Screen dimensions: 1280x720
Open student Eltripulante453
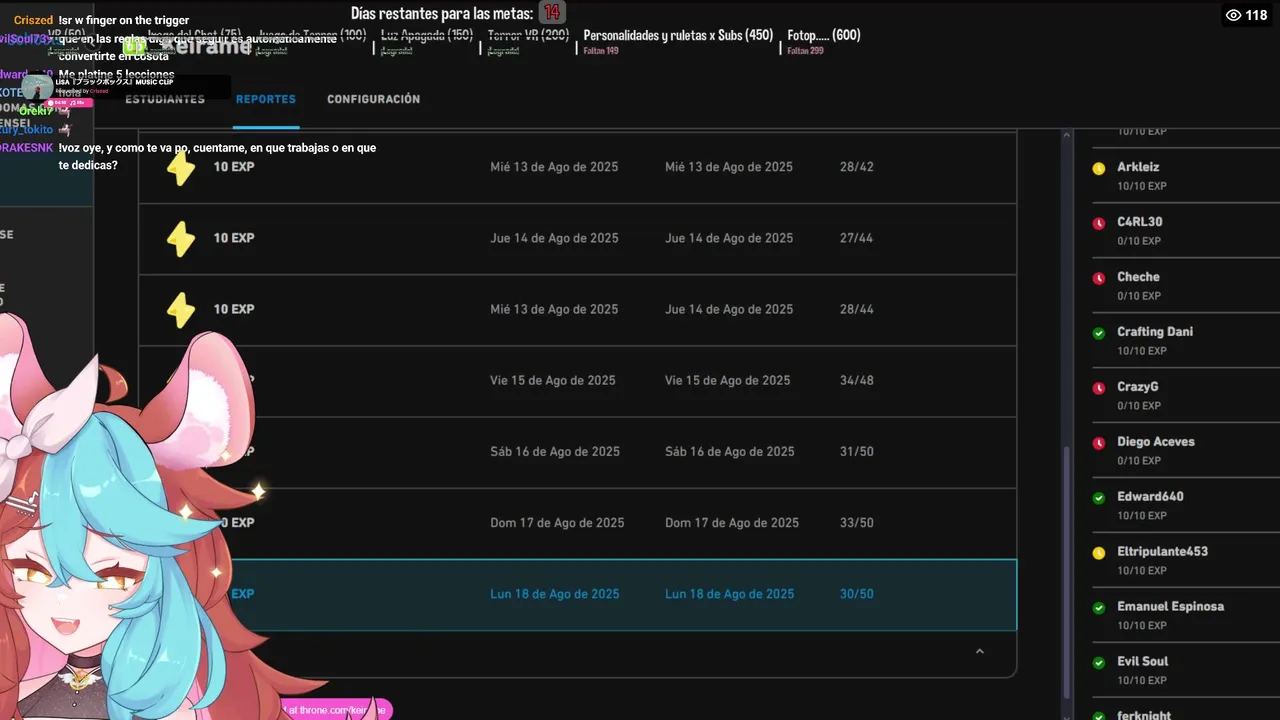click(x=1163, y=552)
